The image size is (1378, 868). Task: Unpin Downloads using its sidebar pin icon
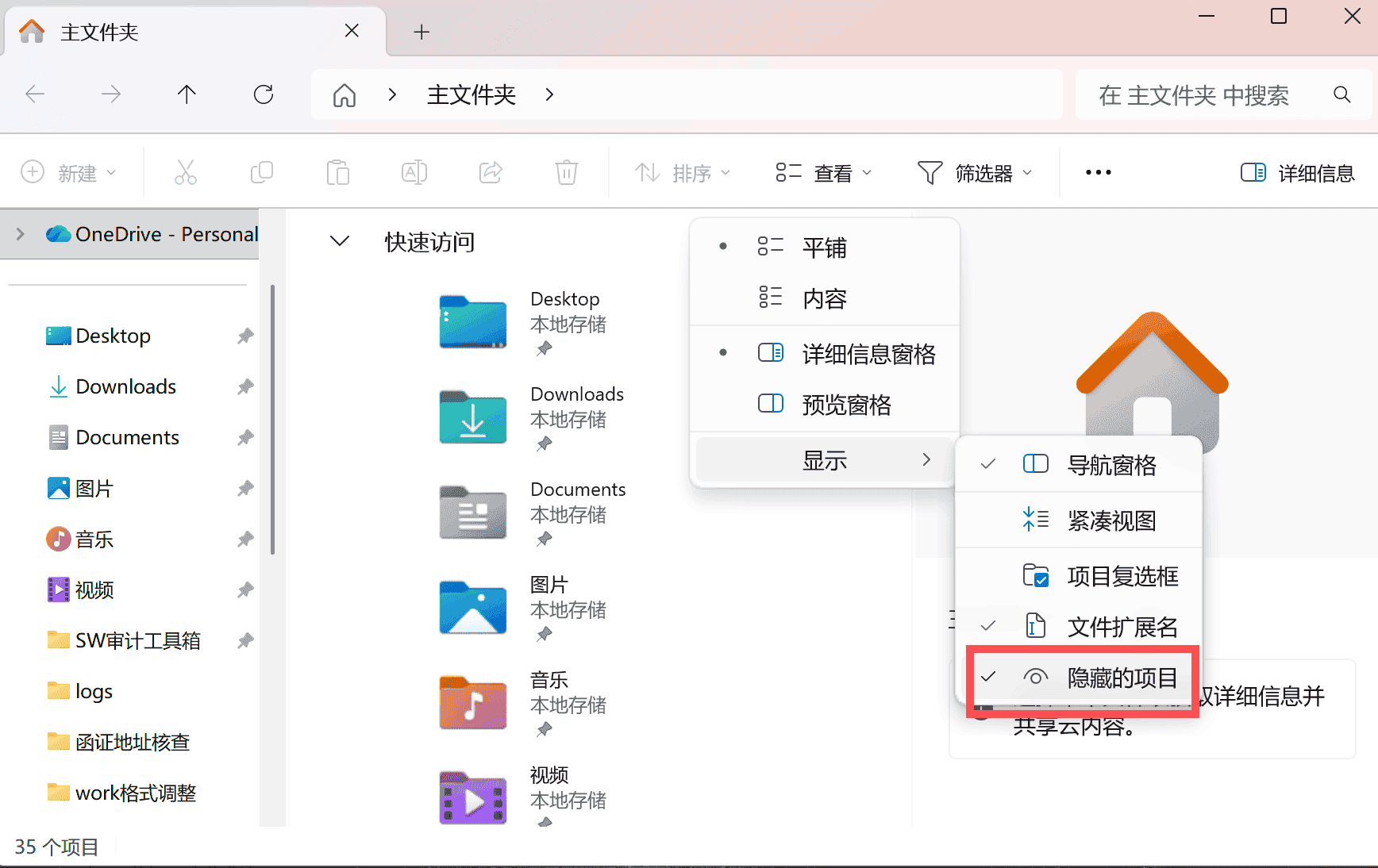245,387
